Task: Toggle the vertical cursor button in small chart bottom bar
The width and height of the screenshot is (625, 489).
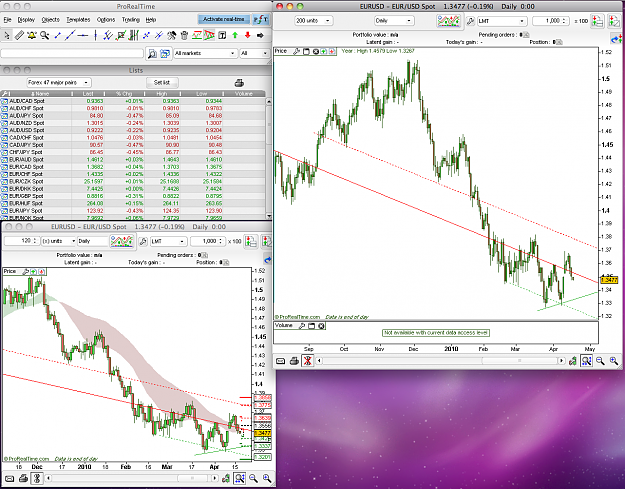Action: point(37,478)
